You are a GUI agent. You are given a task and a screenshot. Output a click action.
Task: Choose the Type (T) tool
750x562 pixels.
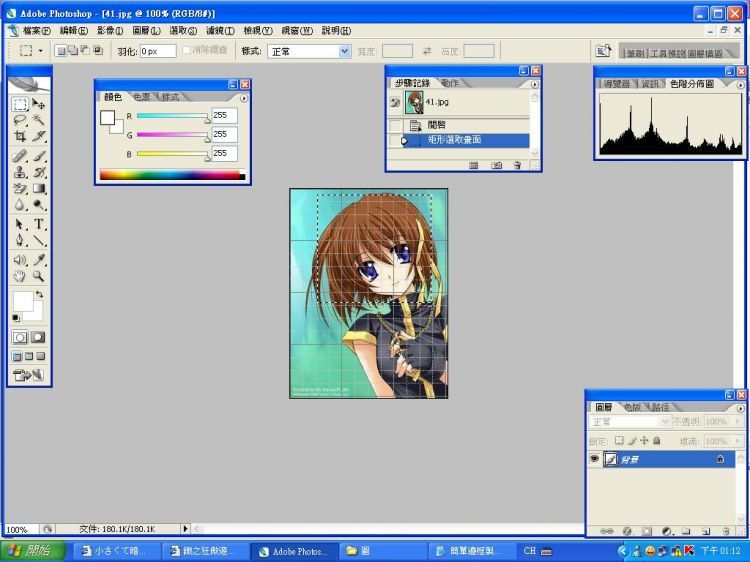pyautogui.click(x=39, y=224)
